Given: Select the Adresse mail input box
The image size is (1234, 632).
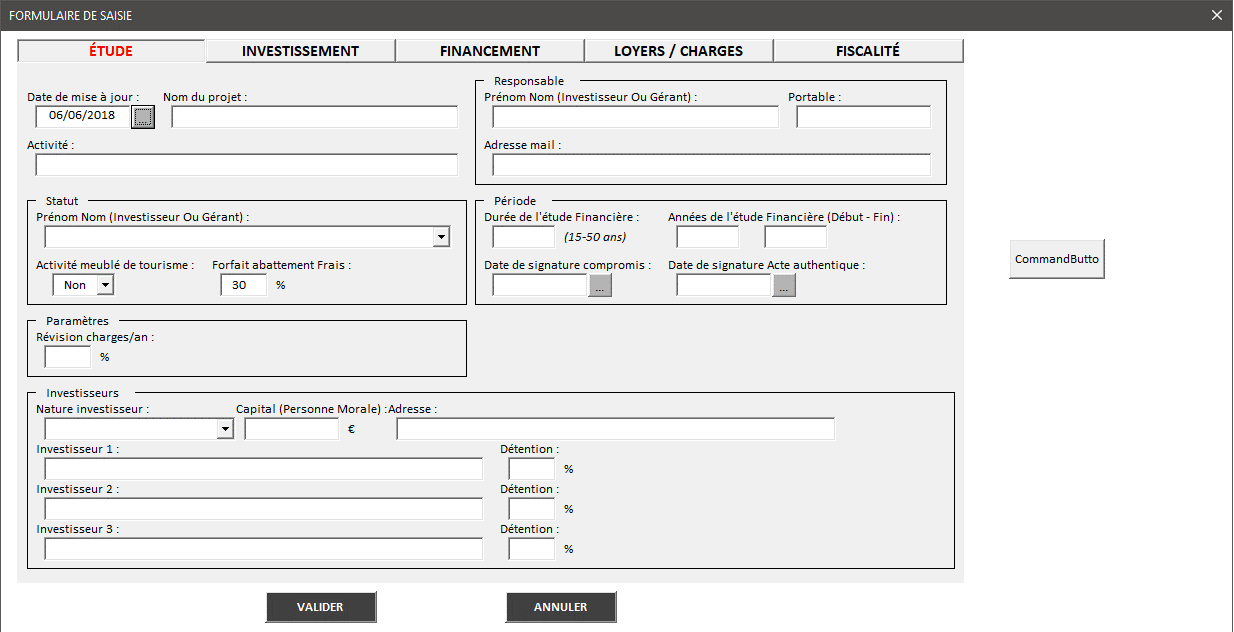Looking at the screenshot, I should pyautogui.click(x=711, y=165).
